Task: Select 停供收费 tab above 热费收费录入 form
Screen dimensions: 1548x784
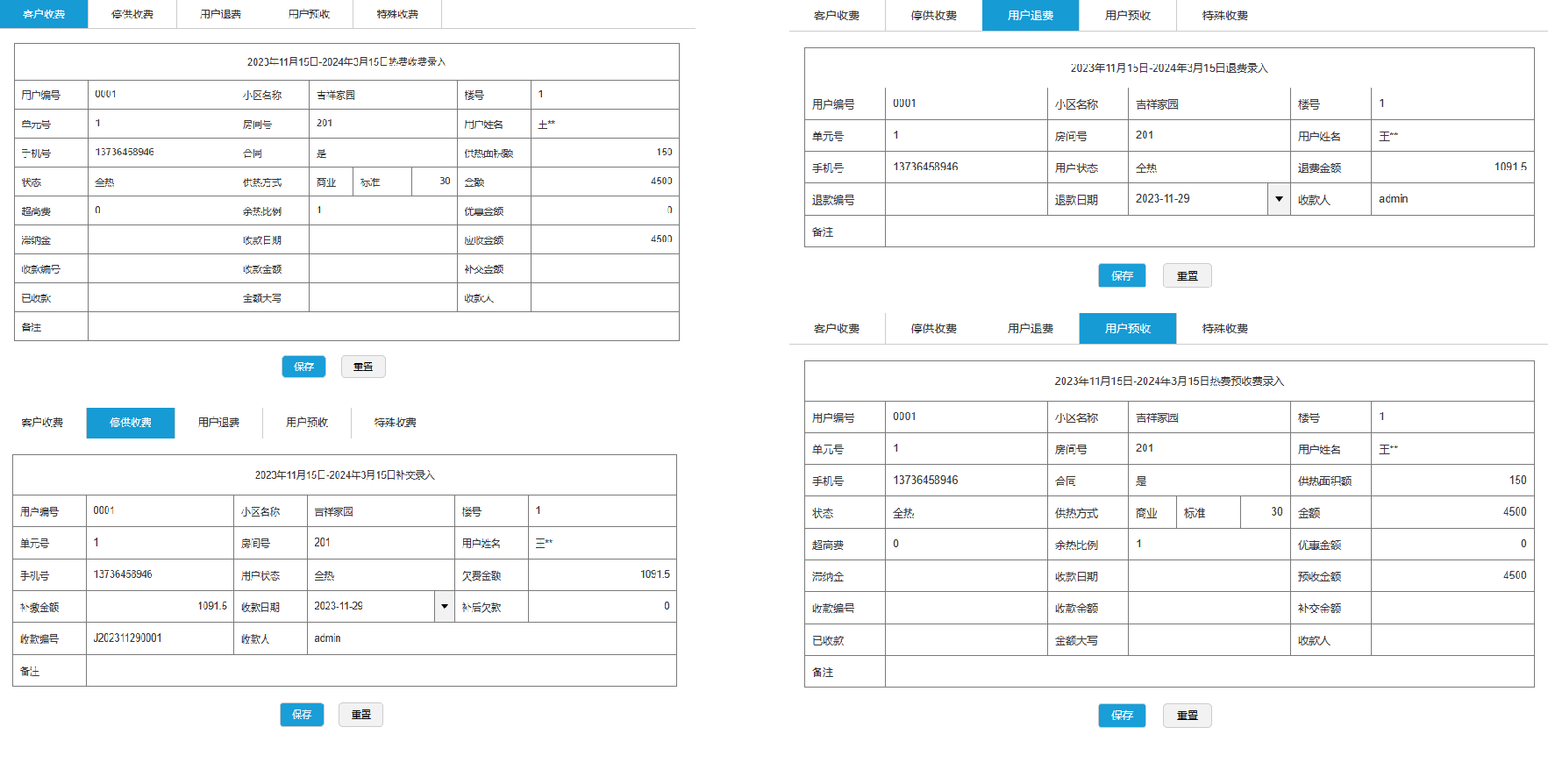Action: [x=132, y=14]
